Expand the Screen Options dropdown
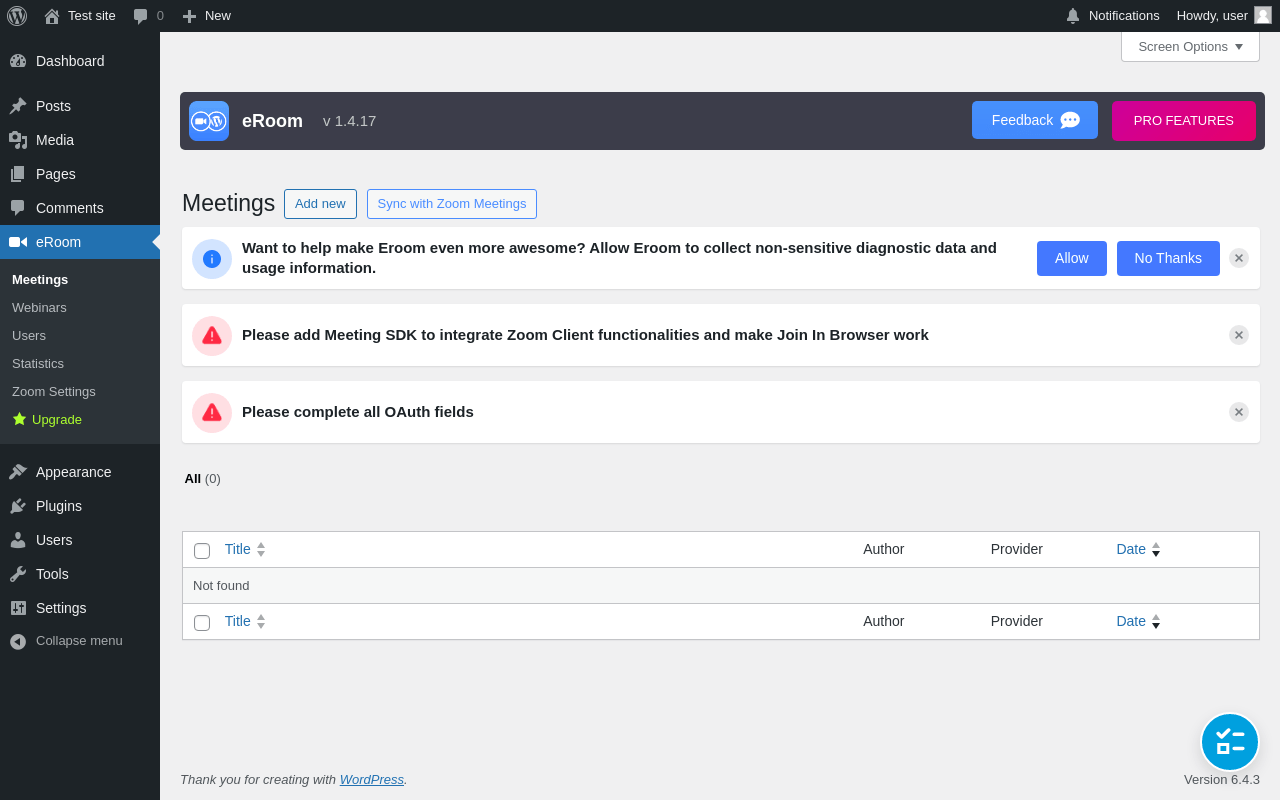This screenshot has width=1280, height=800. click(1190, 46)
